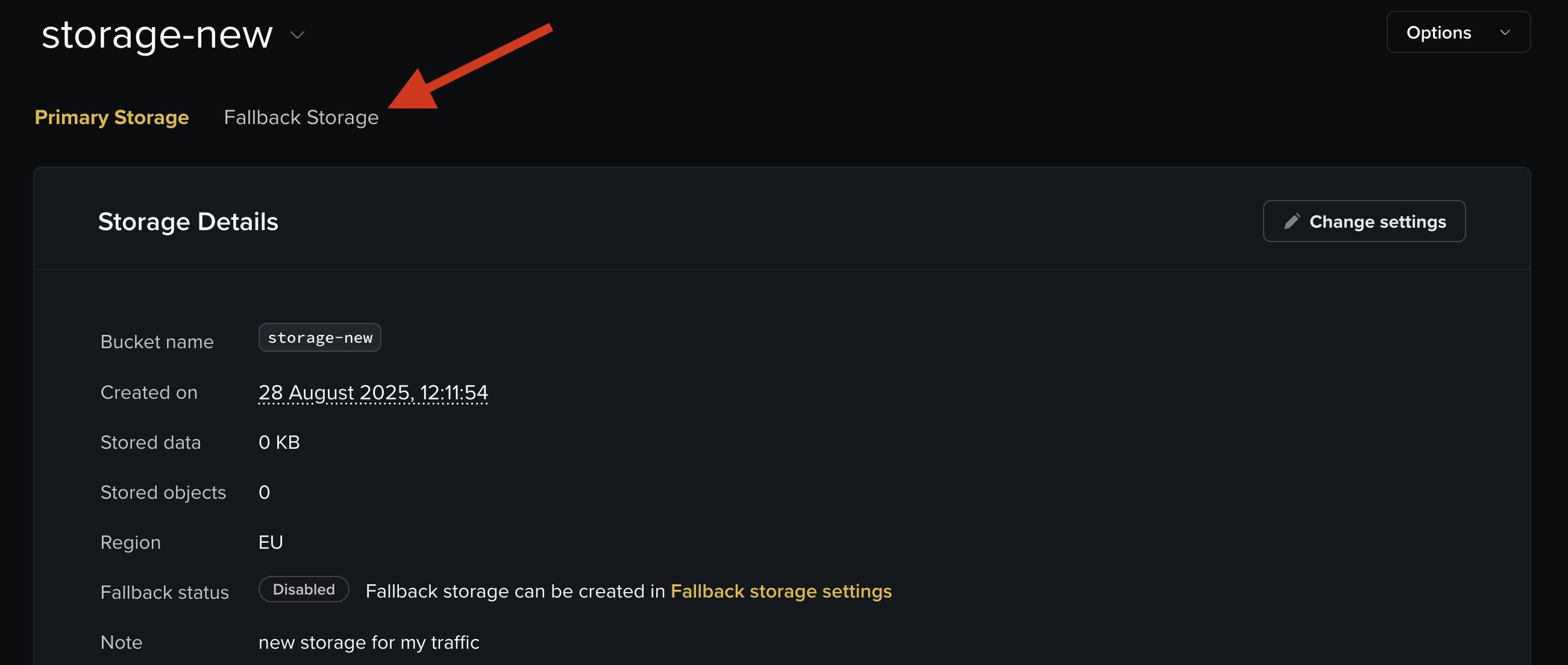Click the created date 28 August 2025
Image resolution: width=1568 pixels, height=665 pixels.
pos(372,392)
